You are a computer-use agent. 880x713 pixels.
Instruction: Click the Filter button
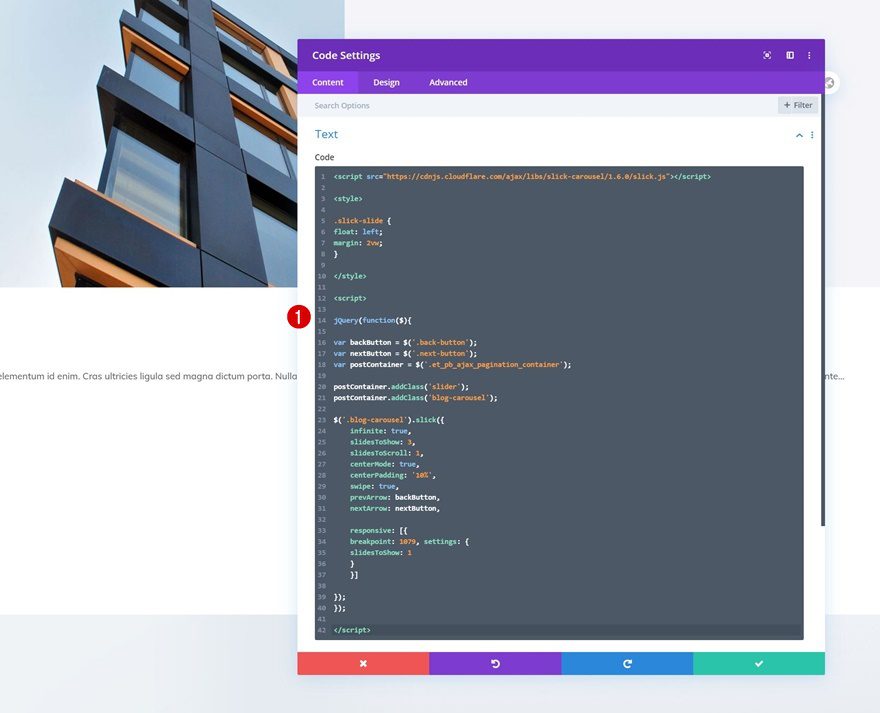798,105
